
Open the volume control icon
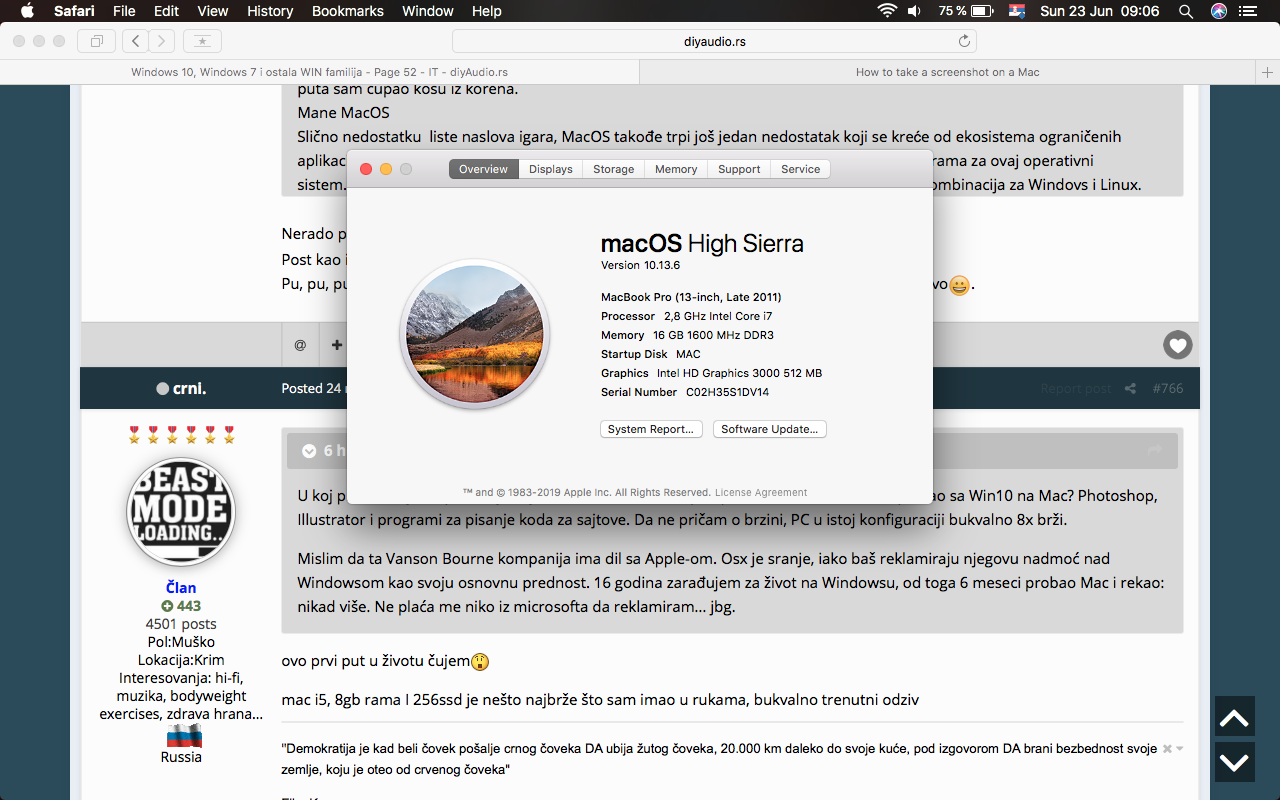[914, 11]
